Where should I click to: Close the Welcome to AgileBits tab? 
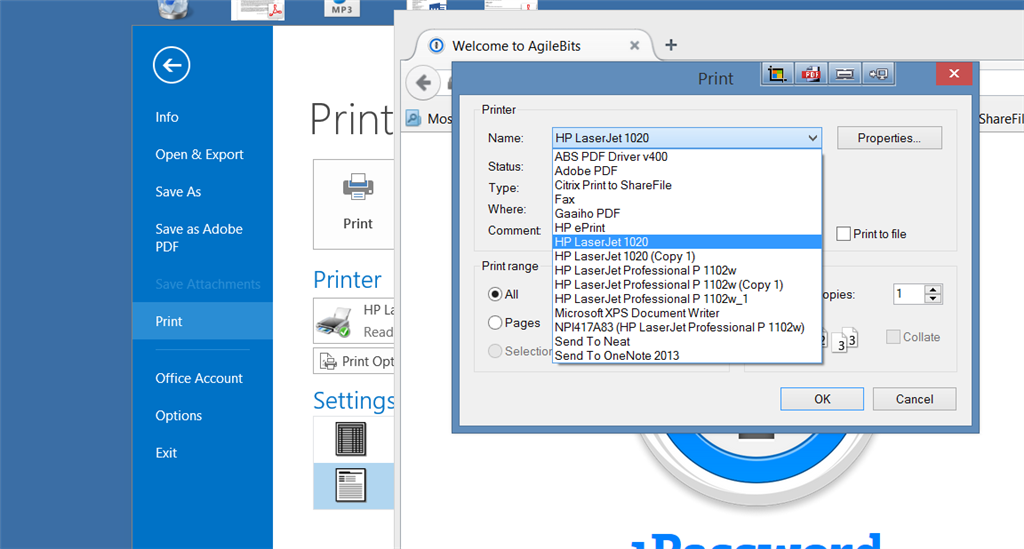point(634,46)
